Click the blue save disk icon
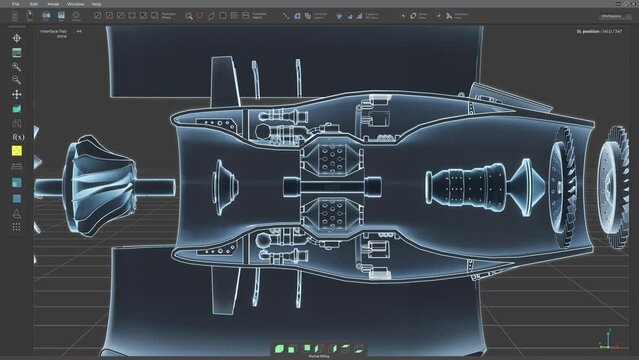Screen dimensions: 639x360 click(61, 16)
